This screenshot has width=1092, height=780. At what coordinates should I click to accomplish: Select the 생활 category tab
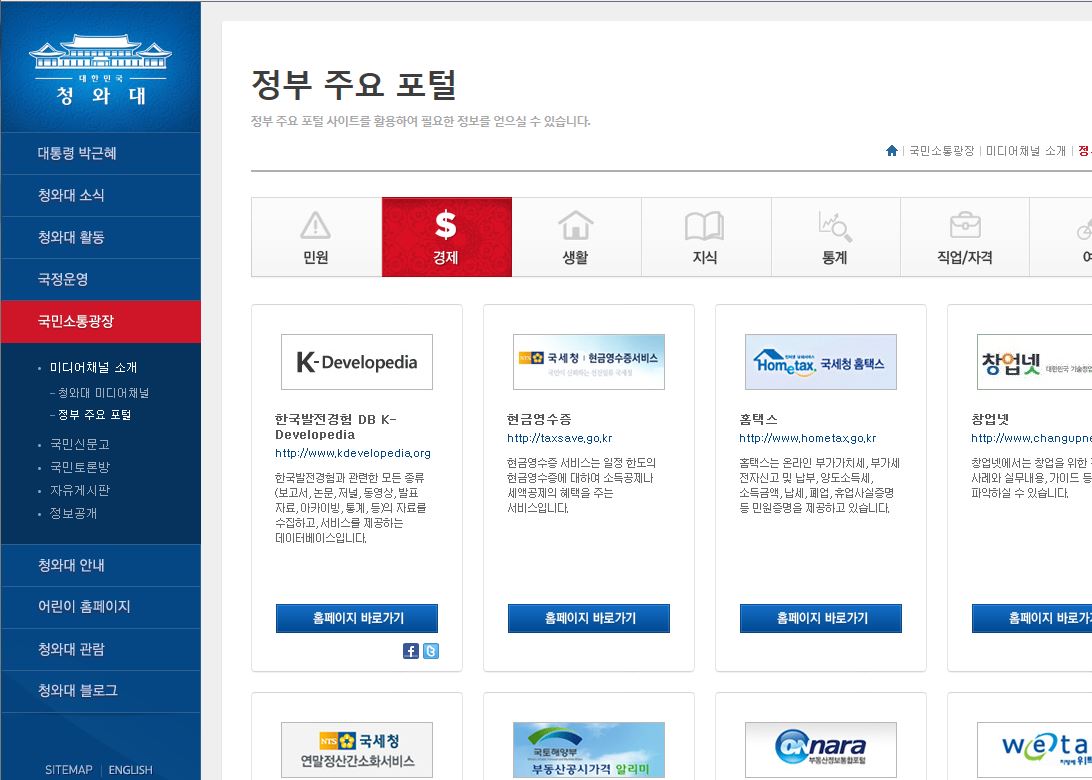(576, 237)
